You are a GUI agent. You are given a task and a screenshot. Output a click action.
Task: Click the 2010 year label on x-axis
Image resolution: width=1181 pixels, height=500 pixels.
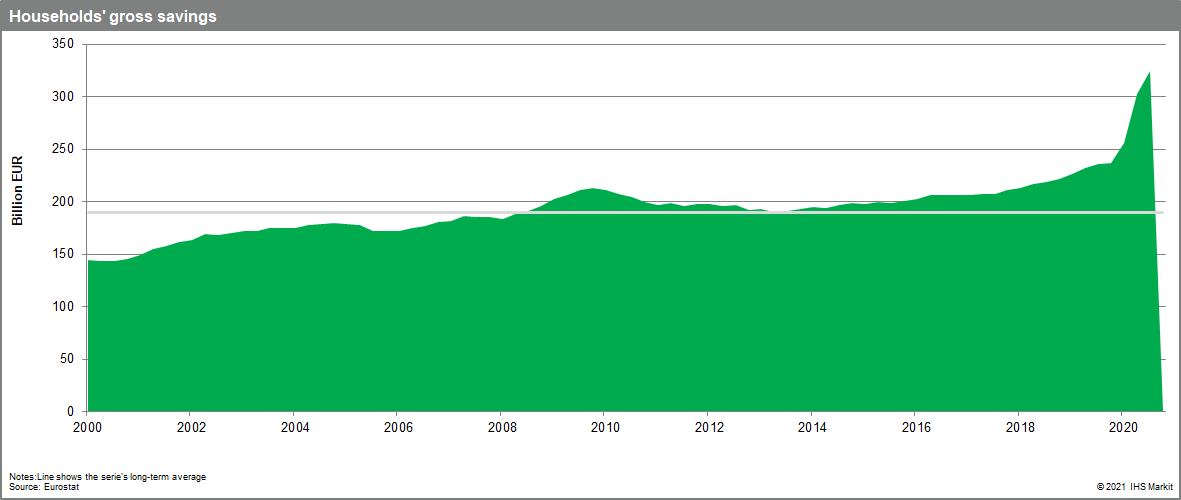[x=604, y=427]
